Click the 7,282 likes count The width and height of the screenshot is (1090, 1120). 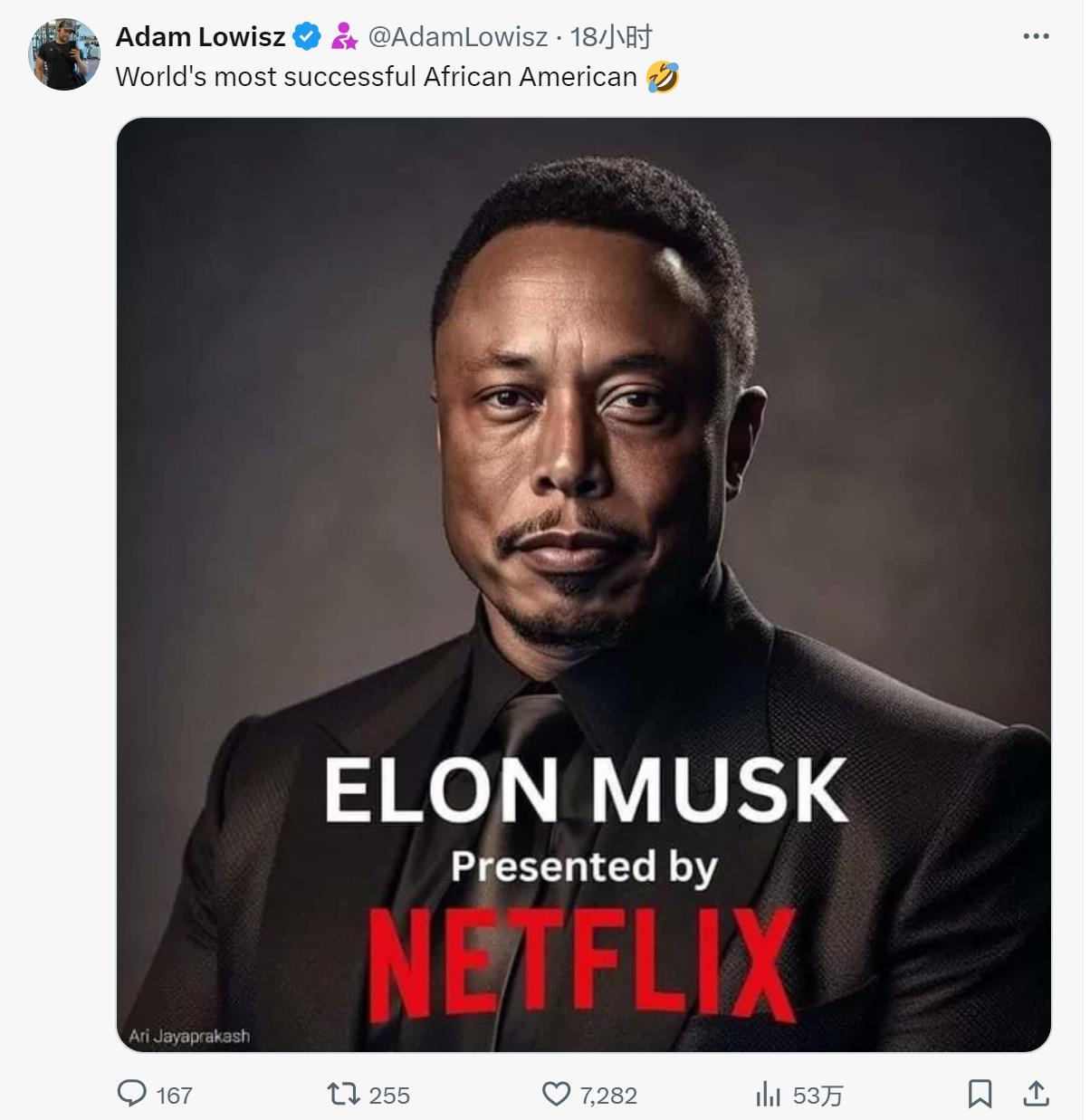(608, 1096)
